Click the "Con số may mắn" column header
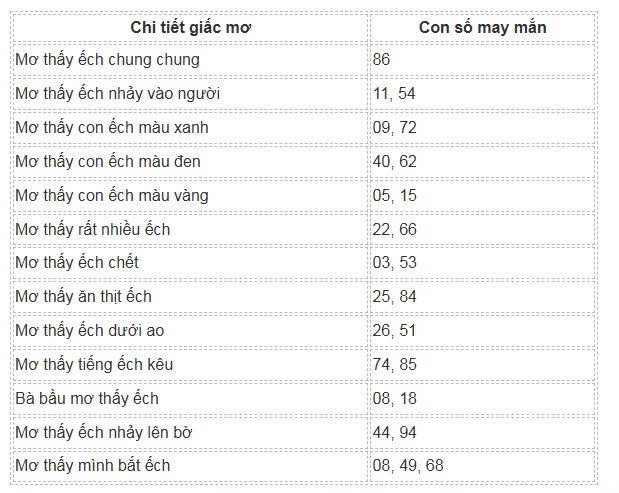This screenshot has height=493, width=619. [483, 27]
